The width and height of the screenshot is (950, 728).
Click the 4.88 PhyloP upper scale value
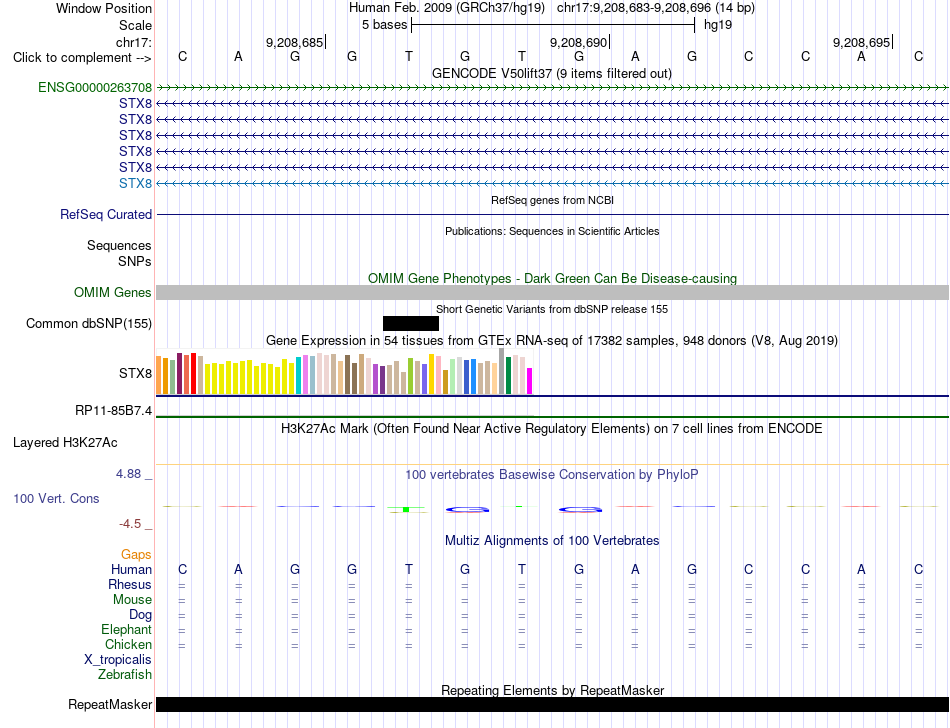128,474
